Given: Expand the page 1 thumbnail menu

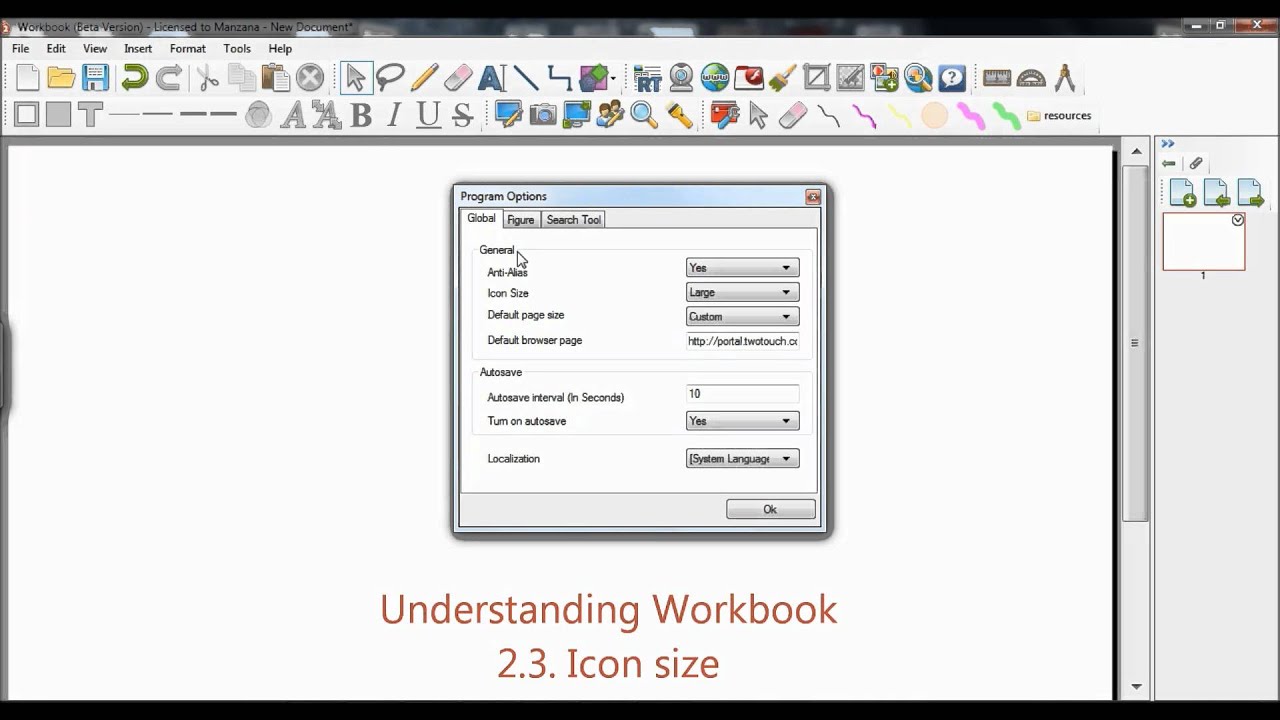Looking at the screenshot, I should [1238, 219].
